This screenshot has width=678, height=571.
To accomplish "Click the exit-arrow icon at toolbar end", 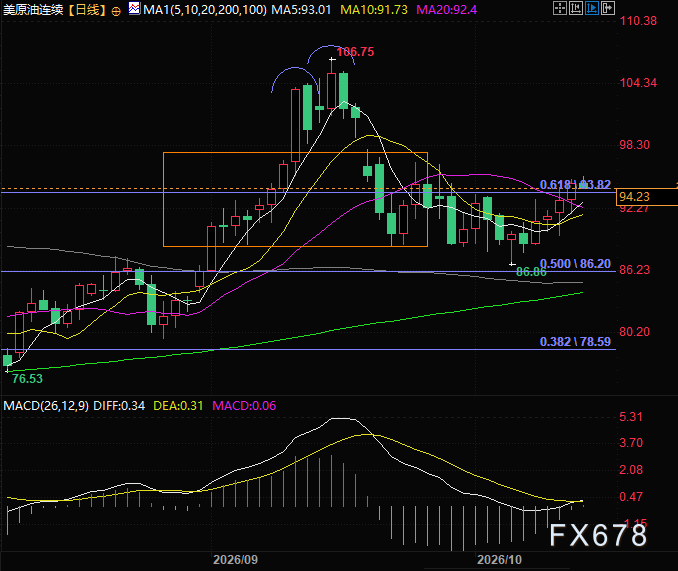I will [608, 8].
